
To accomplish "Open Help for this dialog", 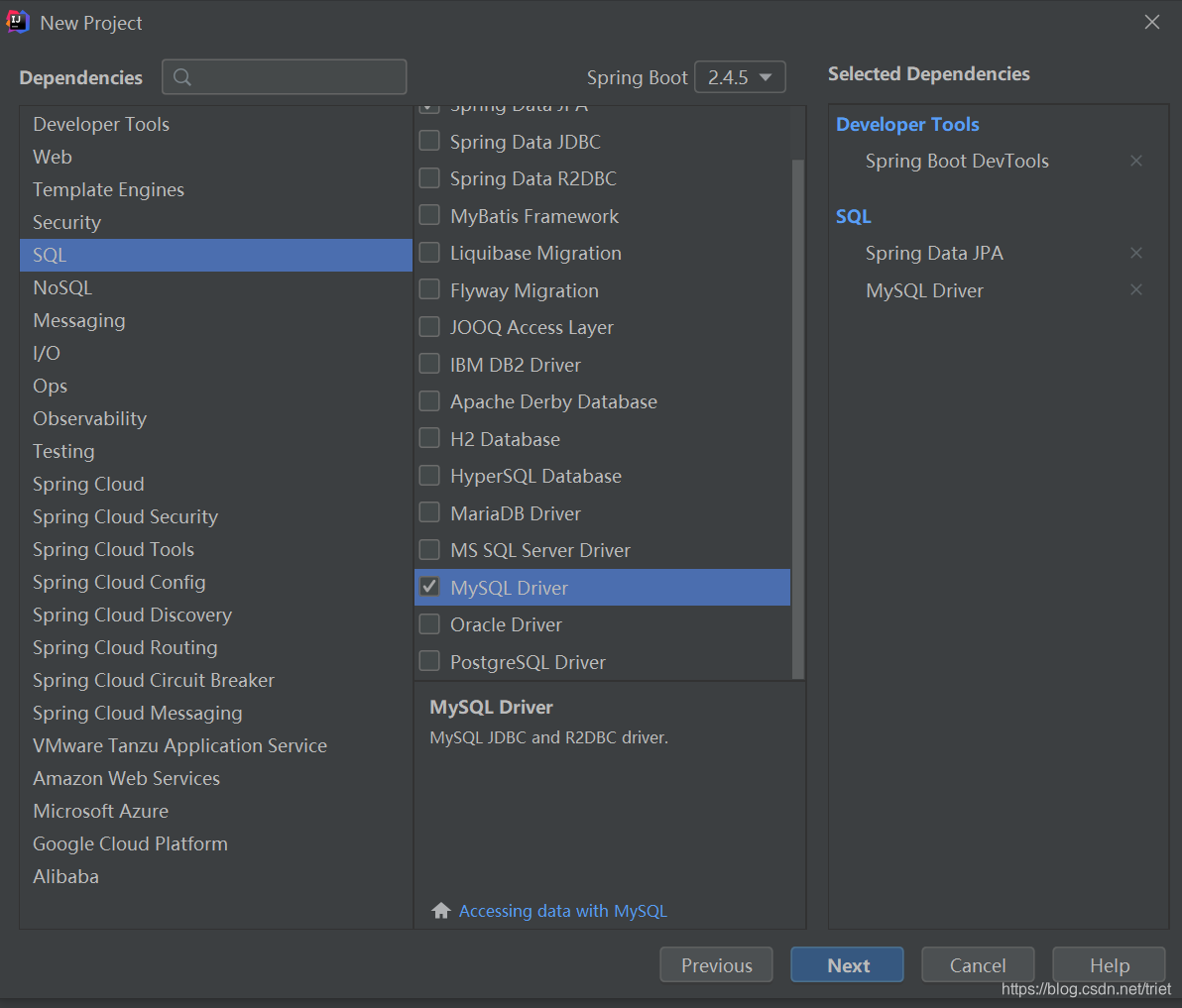I will pyautogui.click(x=1109, y=964).
